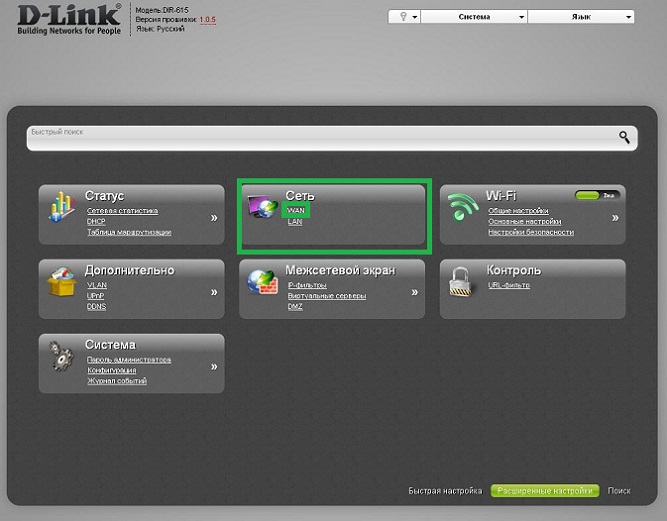This screenshot has height=521, width=667.
Task: Click the Контроль padlock icon
Action: coord(463,283)
